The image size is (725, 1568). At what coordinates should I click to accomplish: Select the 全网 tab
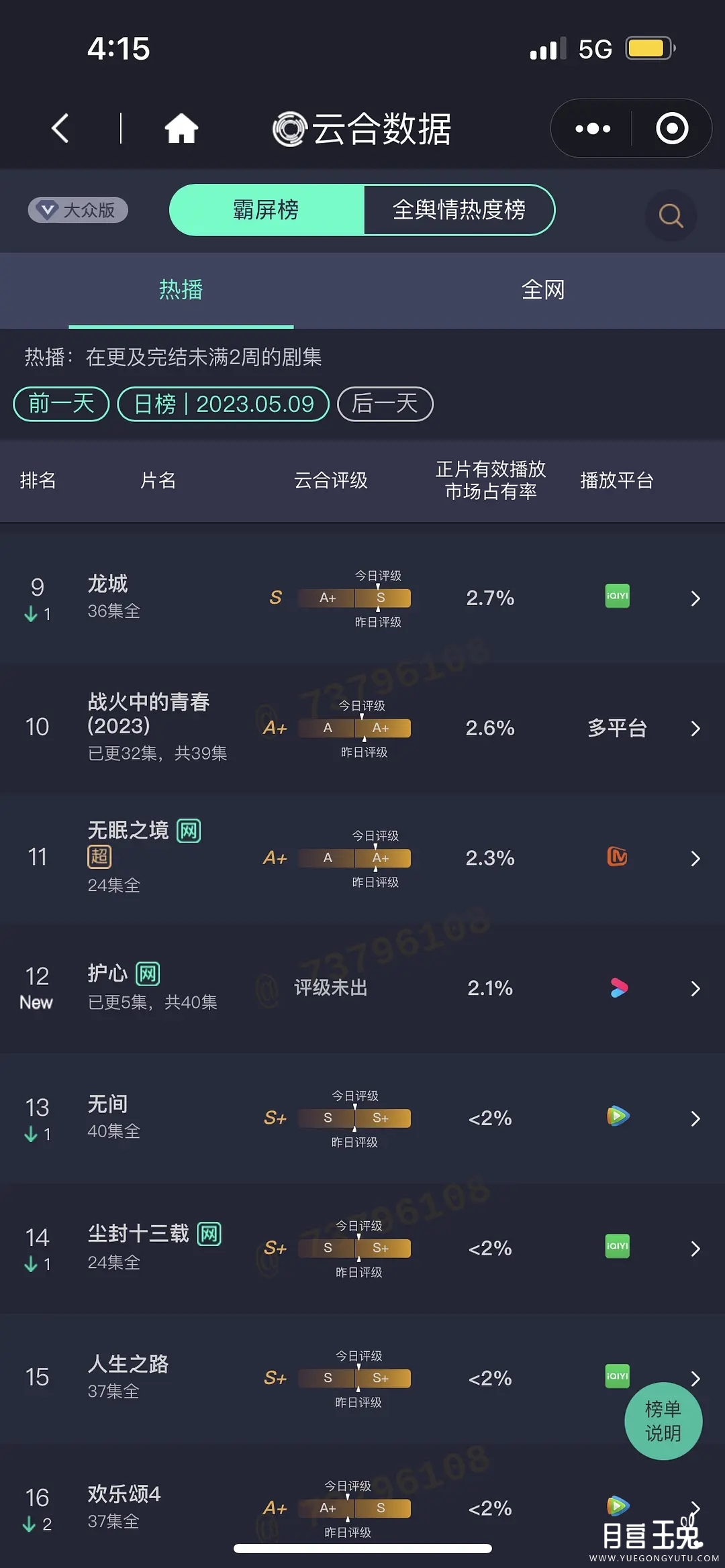[543, 290]
